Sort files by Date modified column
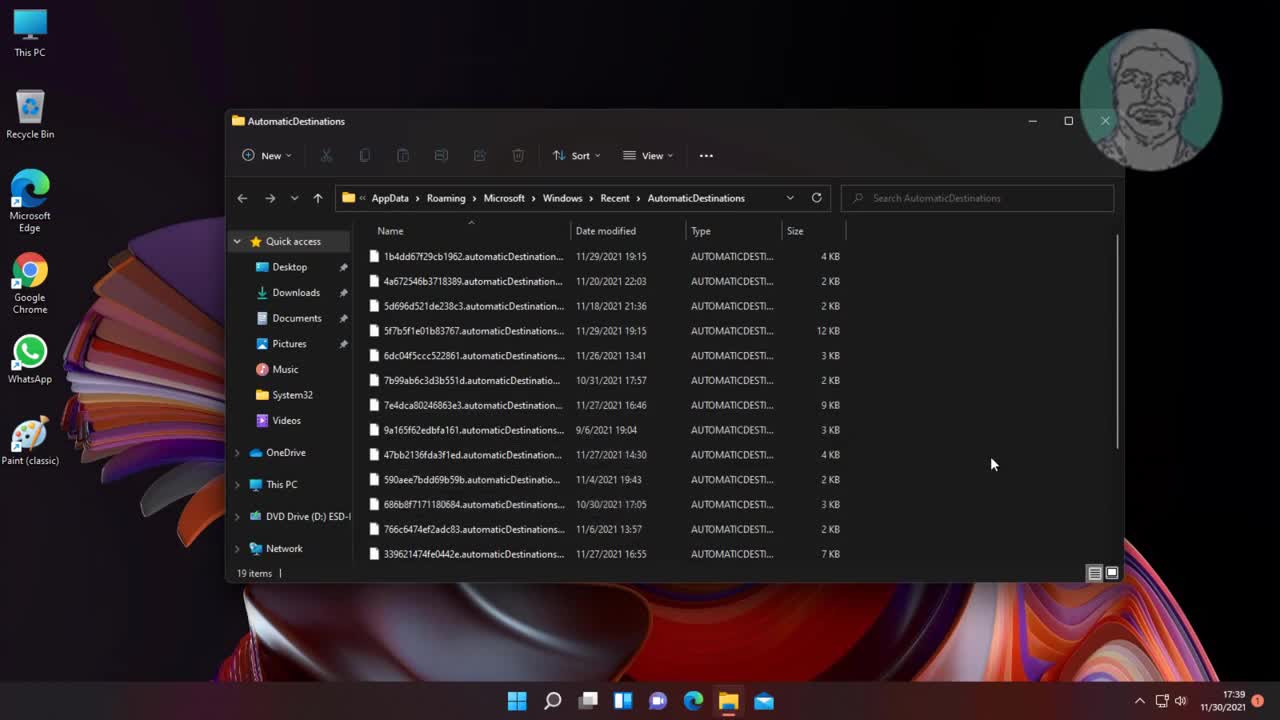 (606, 231)
